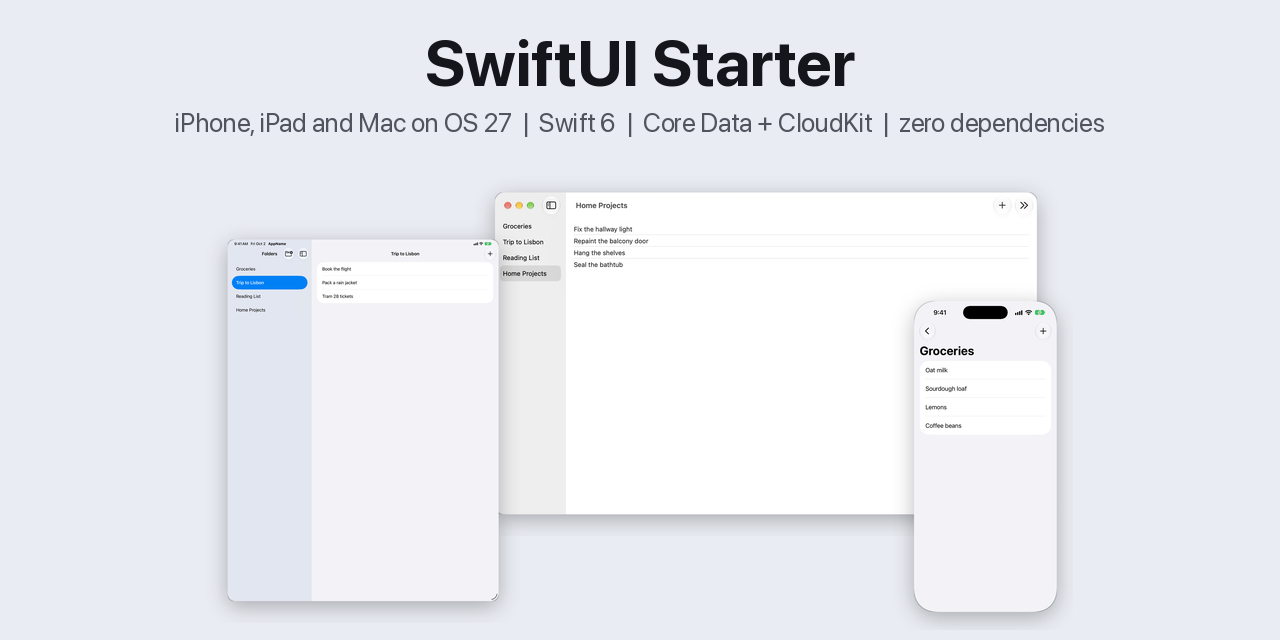Click the 'Trip to Lisbon' title on iPad
The height and width of the screenshot is (640, 1280).
(405, 254)
